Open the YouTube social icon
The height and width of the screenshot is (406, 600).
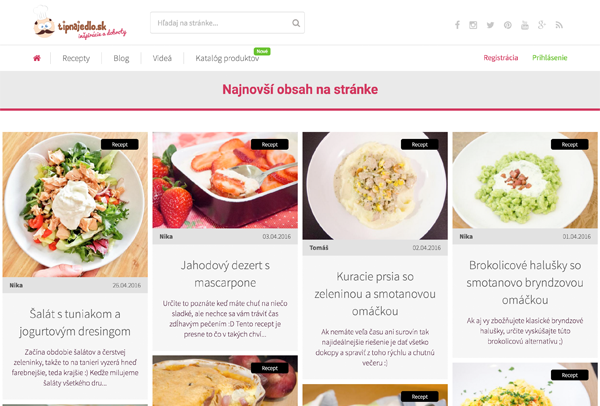click(x=525, y=25)
